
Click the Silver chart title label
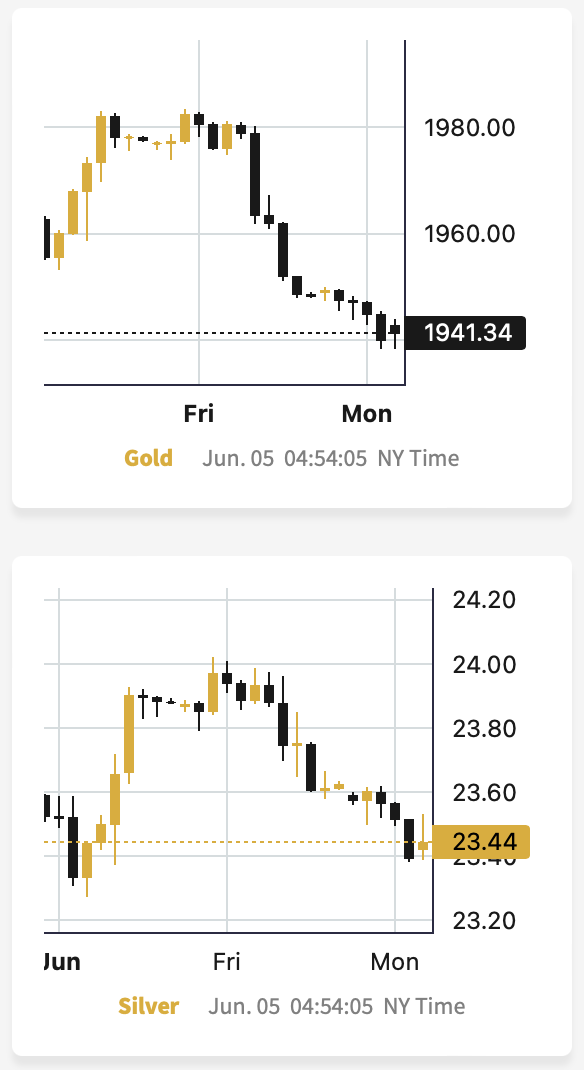(149, 1006)
